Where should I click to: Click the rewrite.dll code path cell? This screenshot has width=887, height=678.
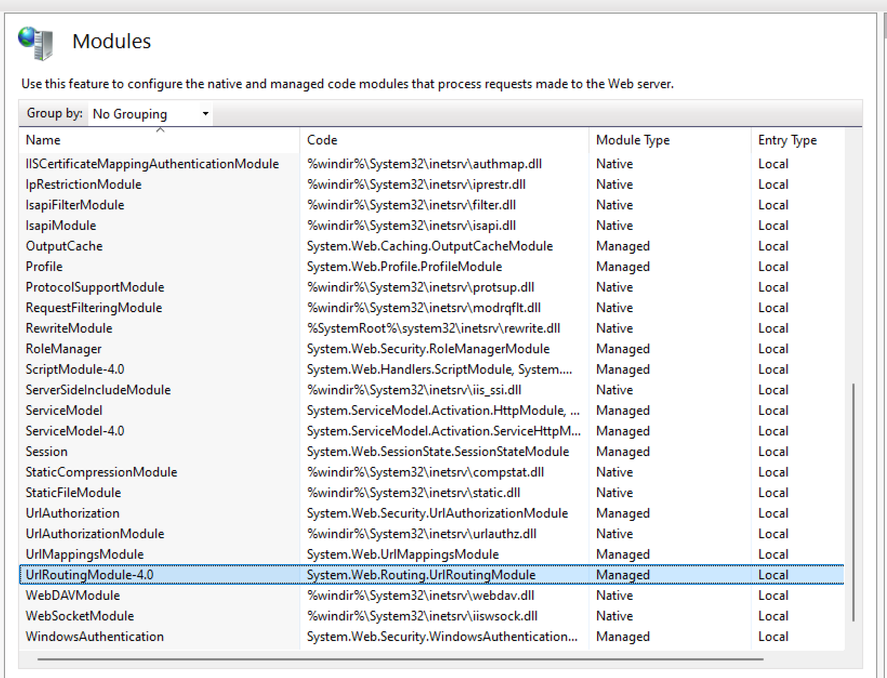433,328
